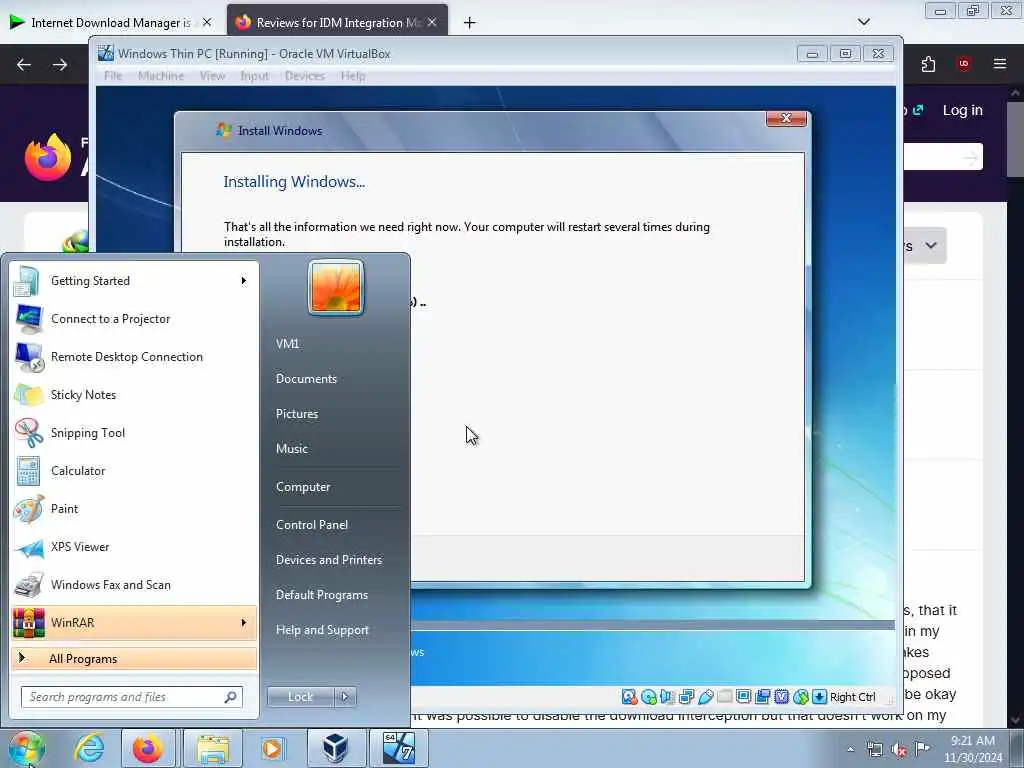This screenshot has width=1024, height=768.
Task: Click VirtualBox recording indicator icon
Action: click(x=762, y=697)
